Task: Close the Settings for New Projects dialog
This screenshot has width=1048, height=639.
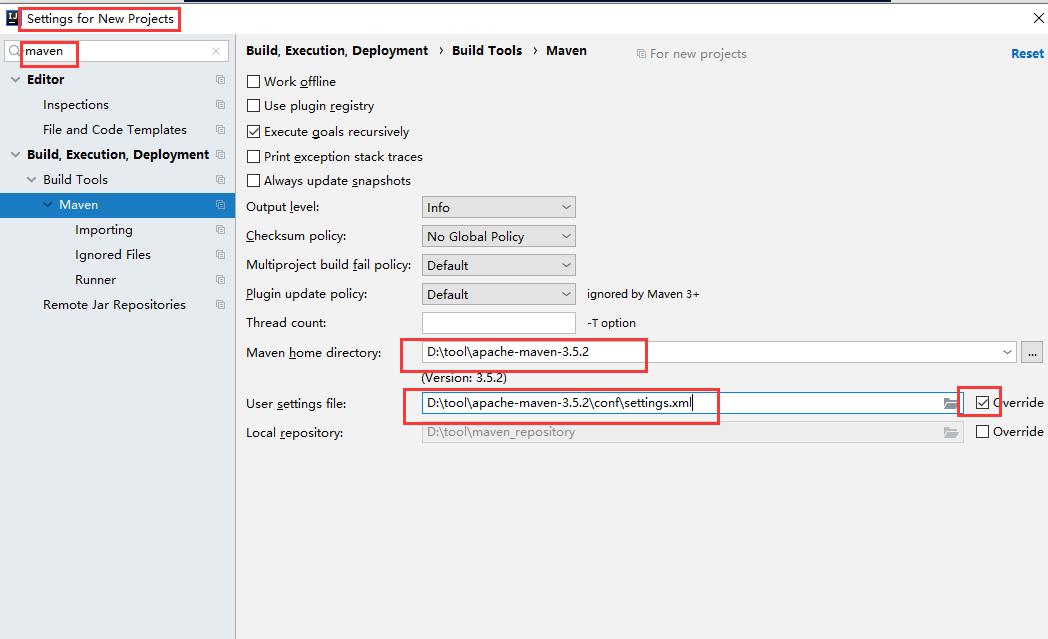Action: [x=1039, y=18]
